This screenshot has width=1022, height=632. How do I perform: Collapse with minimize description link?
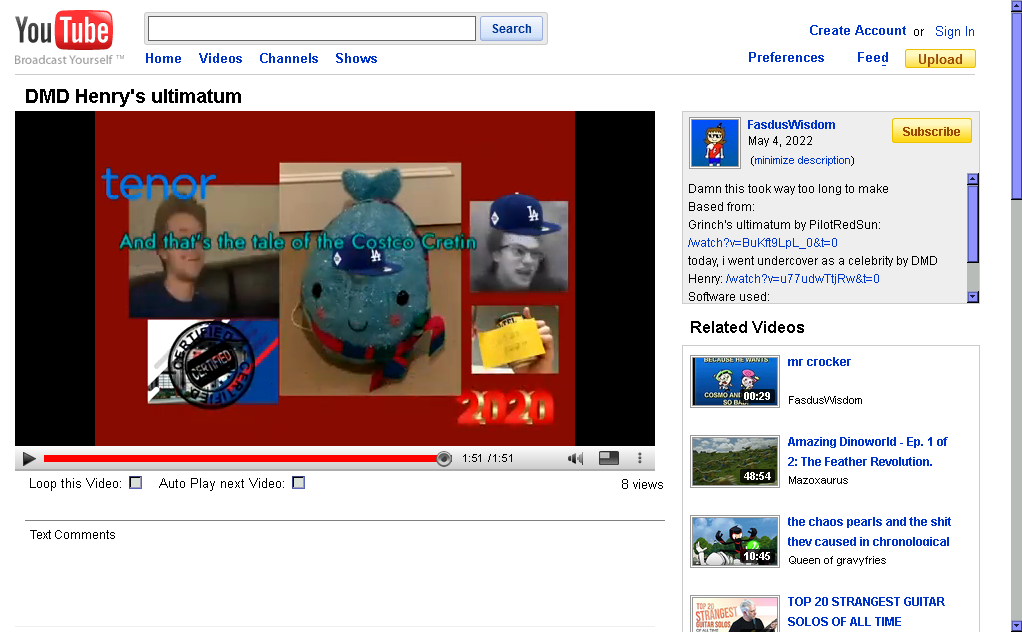[x=802, y=160]
